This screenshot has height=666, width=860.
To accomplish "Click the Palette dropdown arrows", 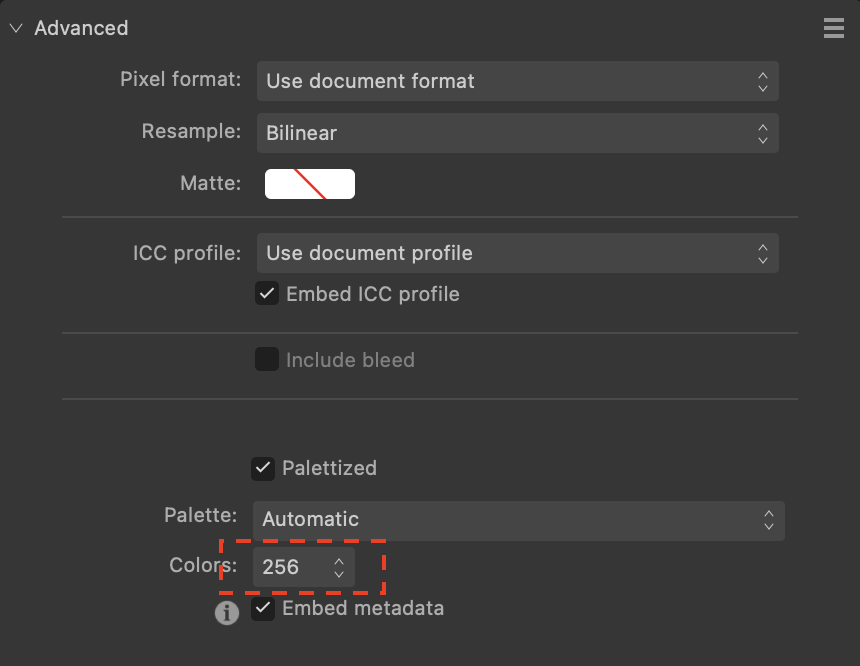I will [769, 520].
